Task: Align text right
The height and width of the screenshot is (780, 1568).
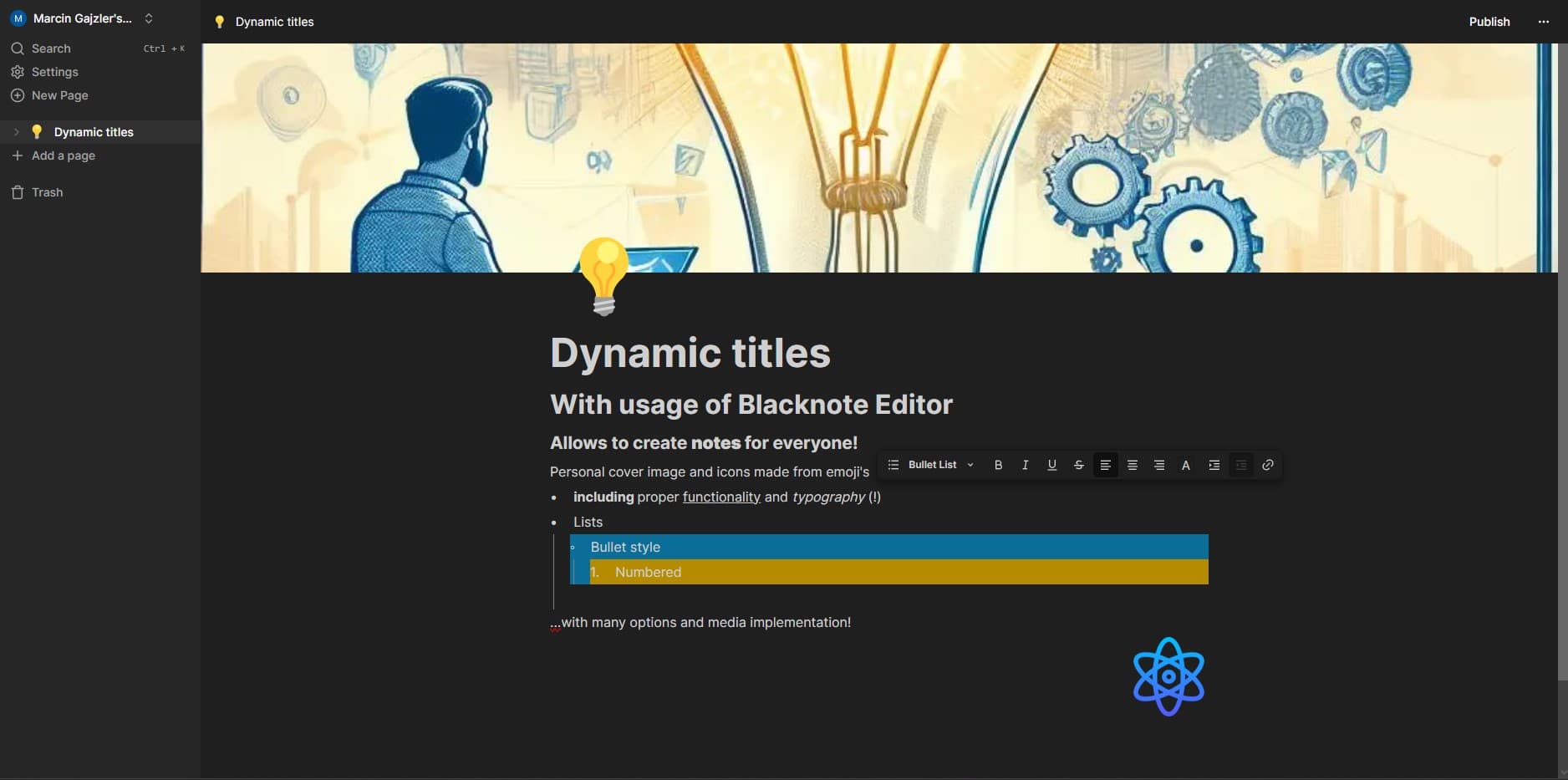Action: click(1158, 465)
